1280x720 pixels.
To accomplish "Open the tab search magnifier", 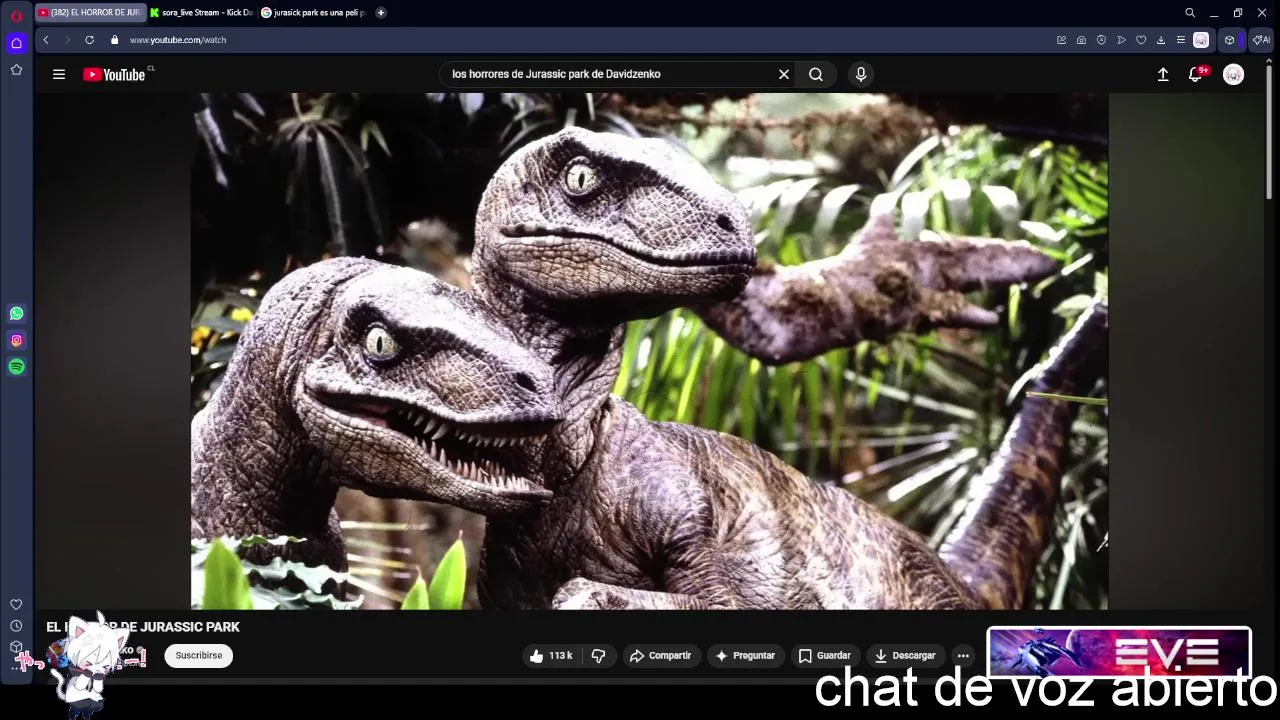I will tap(1190, 13).
